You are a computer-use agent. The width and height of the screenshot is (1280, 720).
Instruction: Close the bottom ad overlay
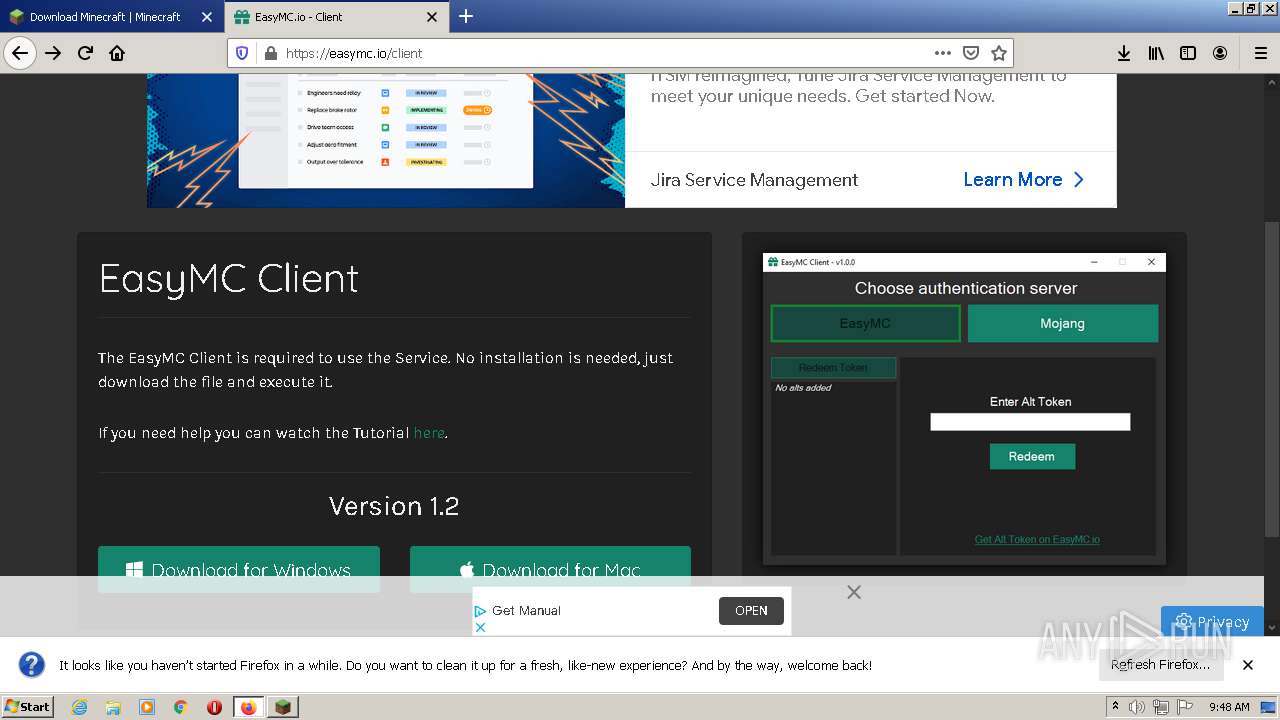click(x=853, y=592)
